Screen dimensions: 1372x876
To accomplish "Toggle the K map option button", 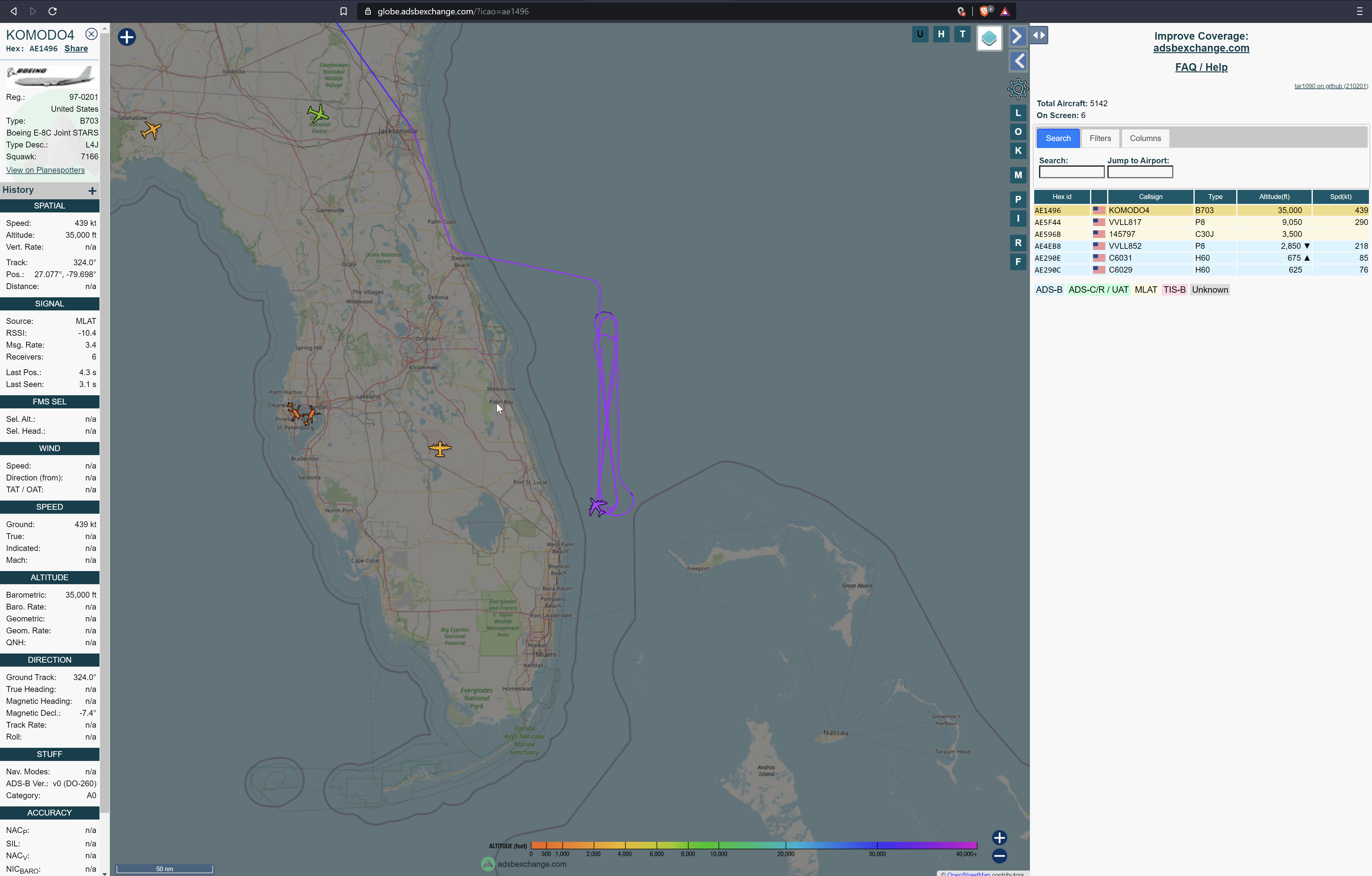I will (x=1018, y=151).
